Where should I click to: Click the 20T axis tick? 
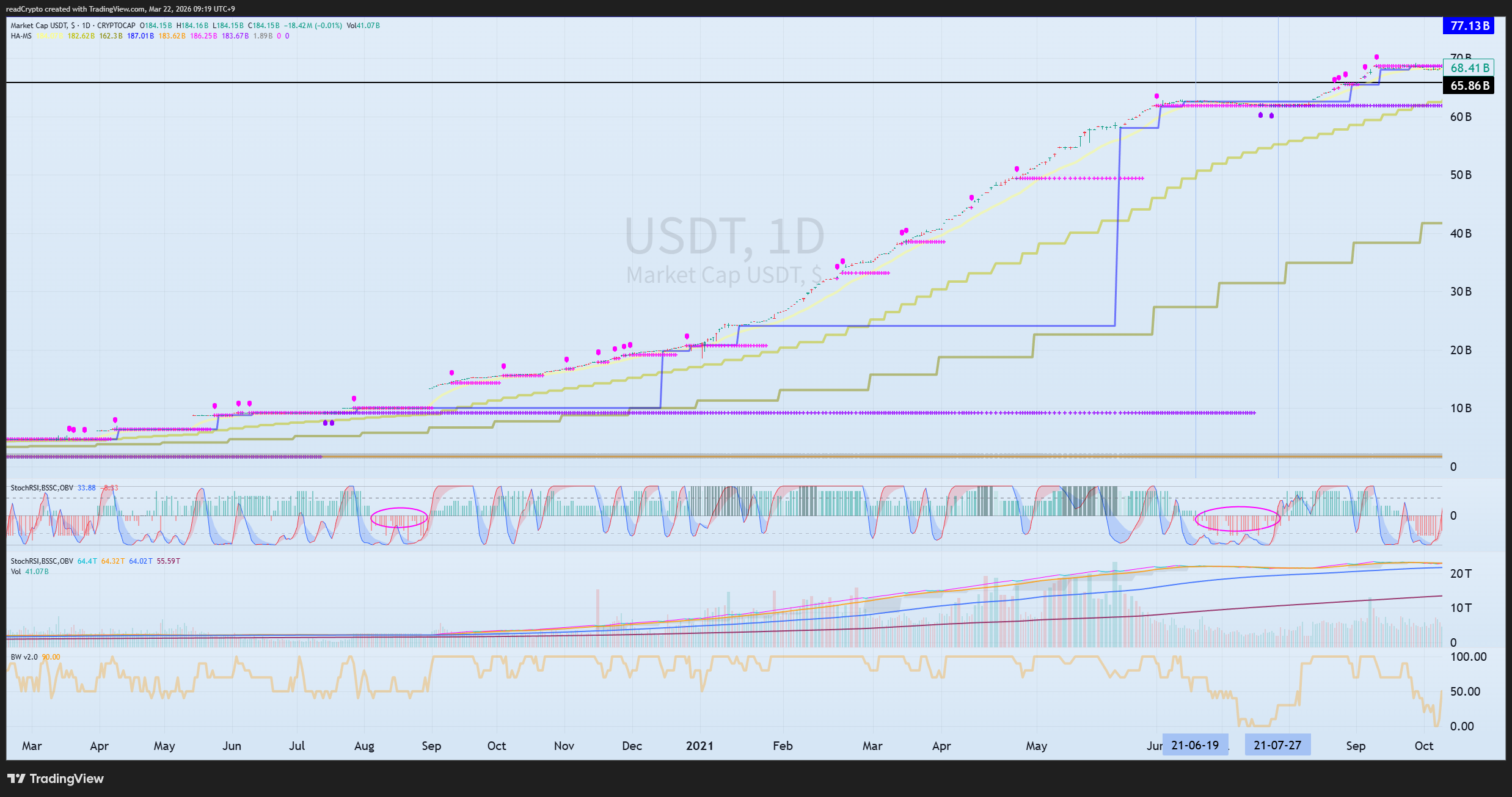pyautogui.click(x=1461, y=573)
